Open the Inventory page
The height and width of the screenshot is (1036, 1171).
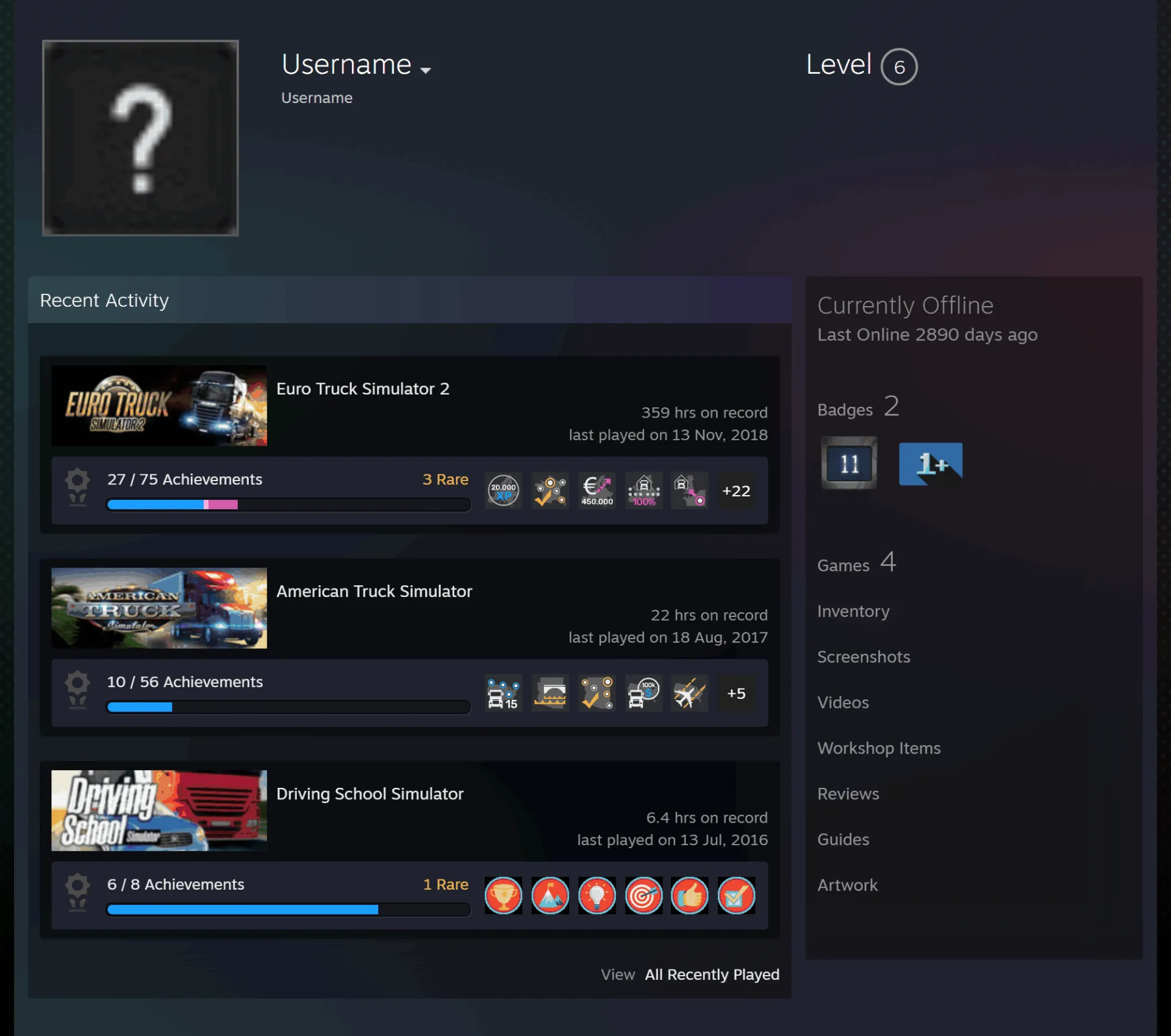pos(853,611)
